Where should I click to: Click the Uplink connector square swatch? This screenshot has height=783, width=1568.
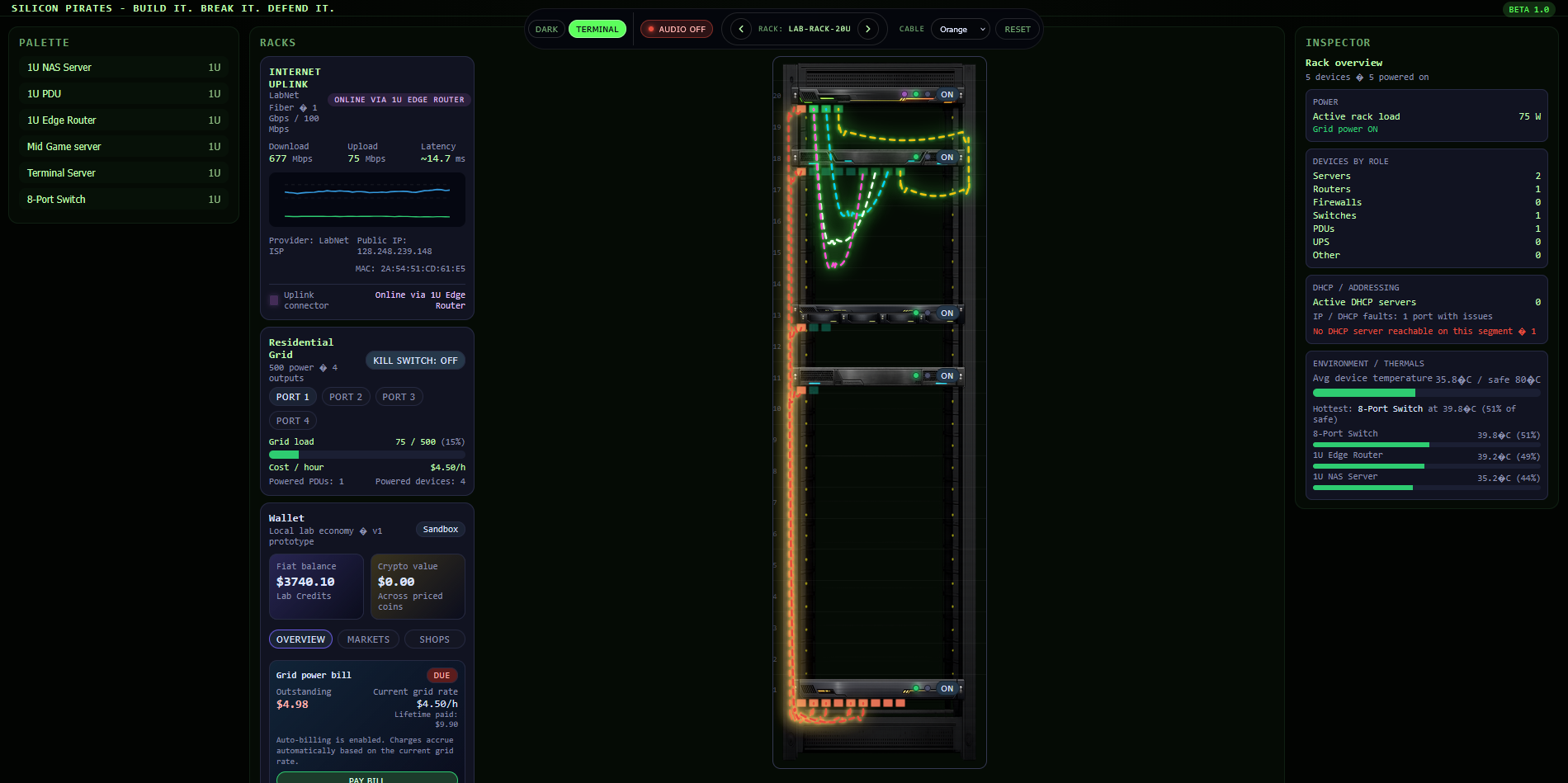click(274, 300)
